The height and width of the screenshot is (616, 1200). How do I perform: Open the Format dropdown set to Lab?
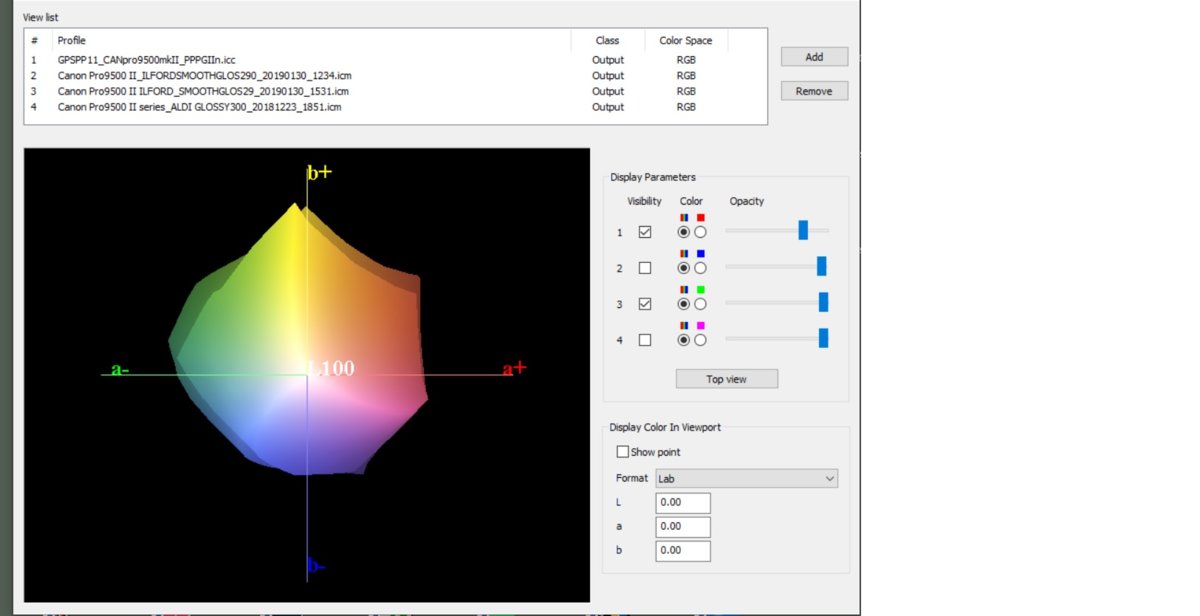746,479
